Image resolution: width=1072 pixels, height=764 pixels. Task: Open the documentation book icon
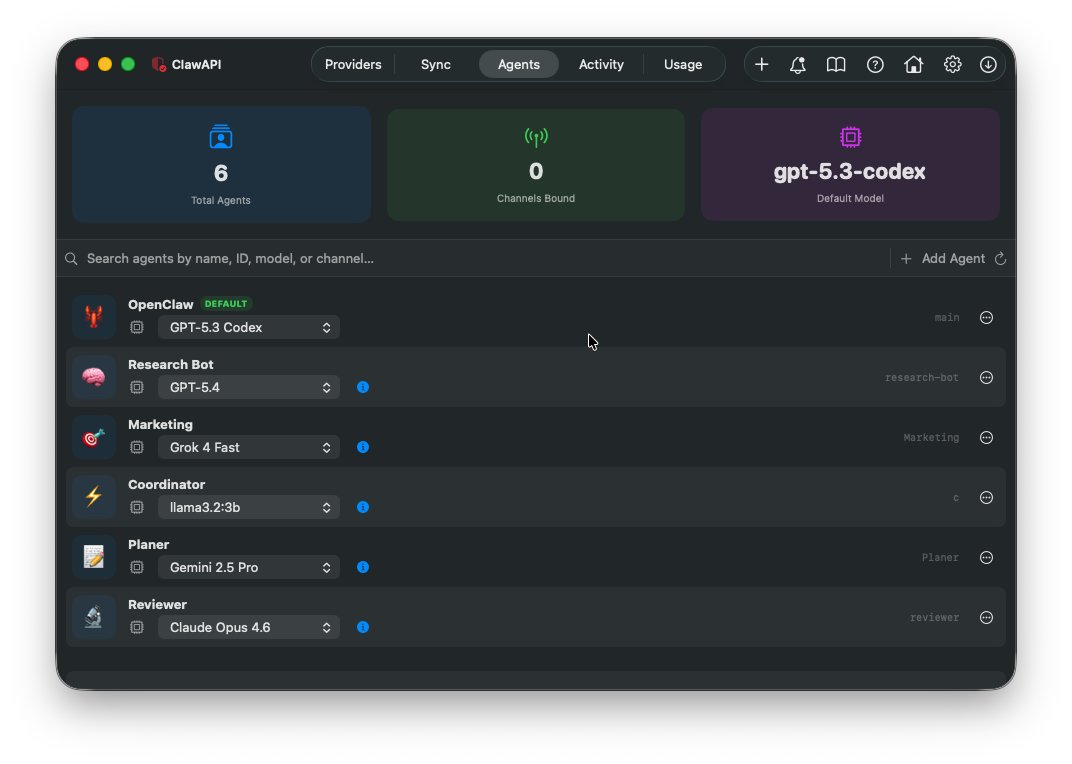pyautogui.click(x=835, y=64)
